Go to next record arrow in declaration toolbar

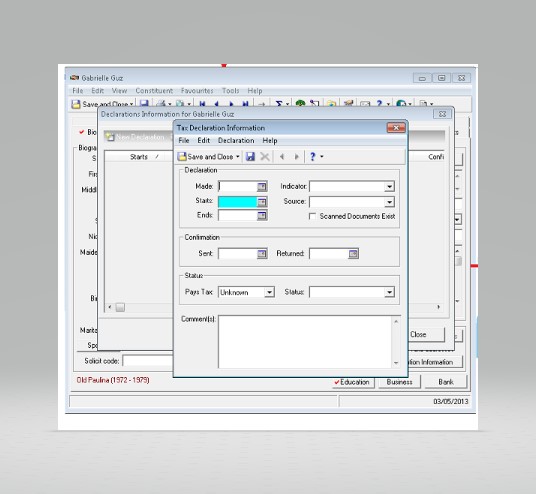click(296, 157)
